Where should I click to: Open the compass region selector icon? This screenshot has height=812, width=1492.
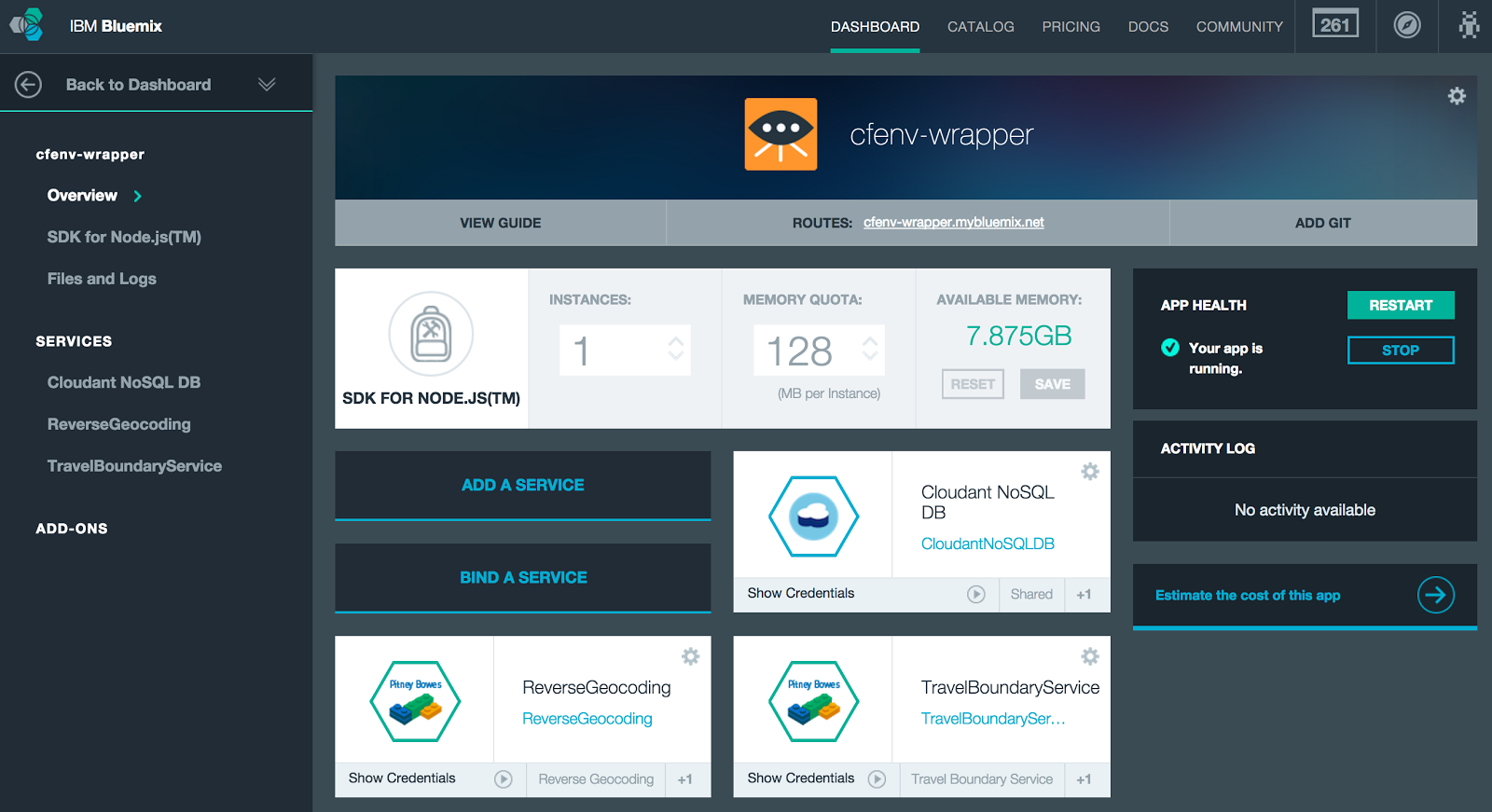pos(1407,25)
